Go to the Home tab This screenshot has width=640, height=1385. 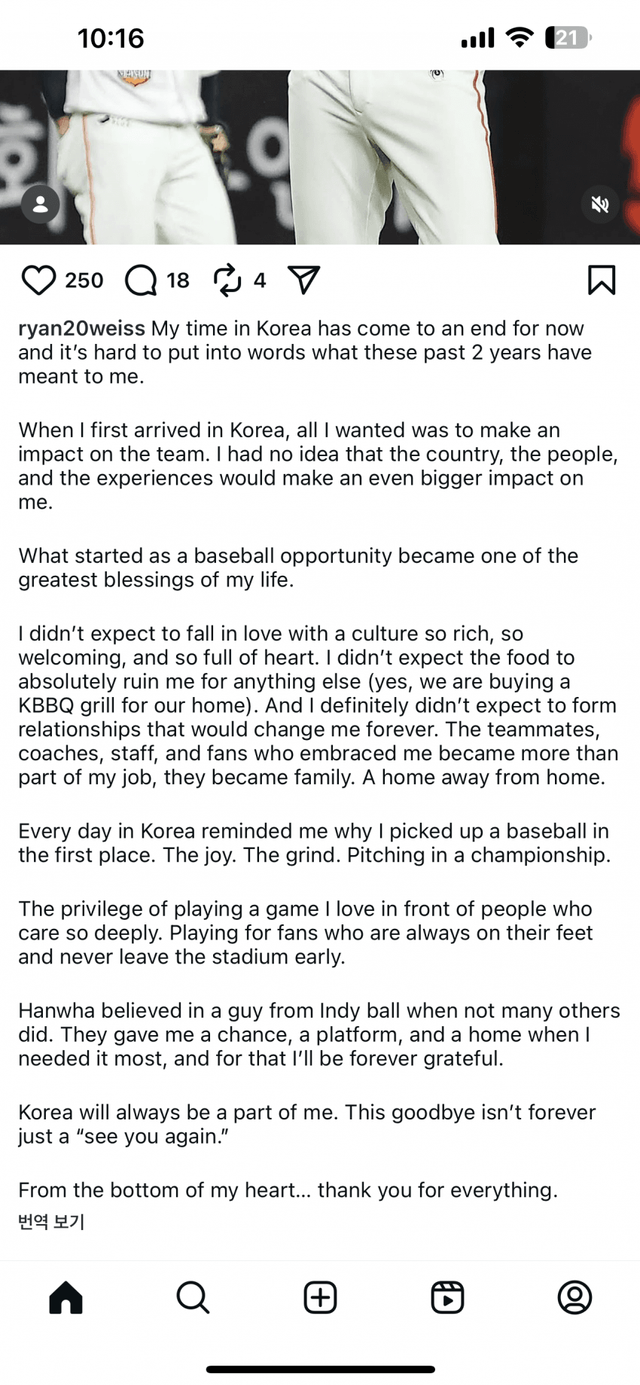(x=66, y=1297)
